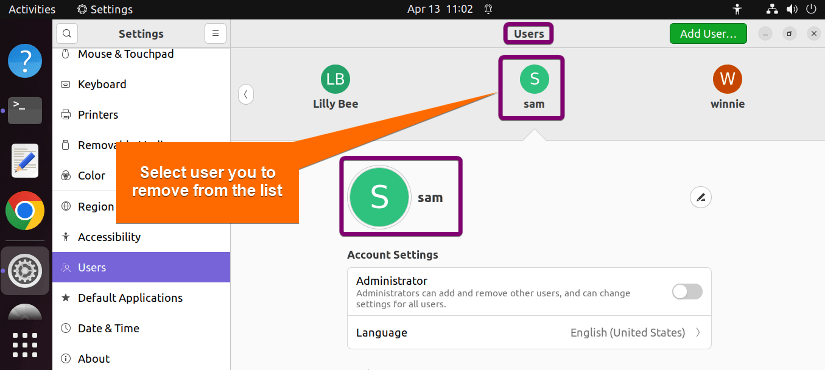The height and width of the screenshot is (370, 825).
Task: Open Printers settings panel
Action: tap(141, 115)
